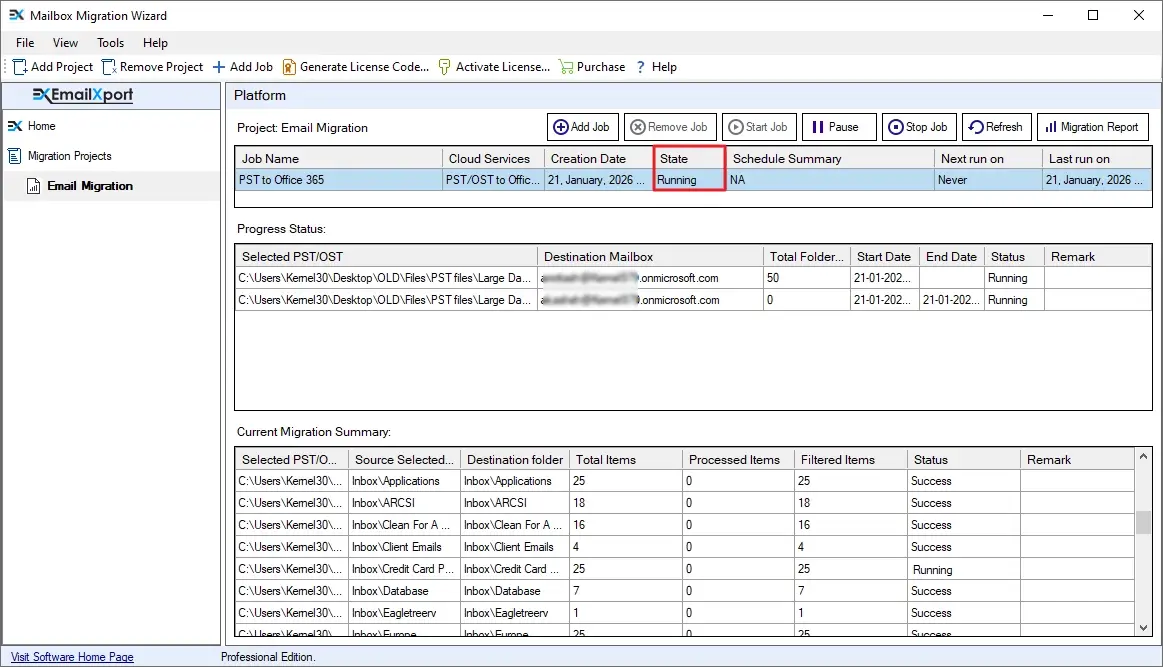
Task: Open the Migration Report
Action: 1092,127
